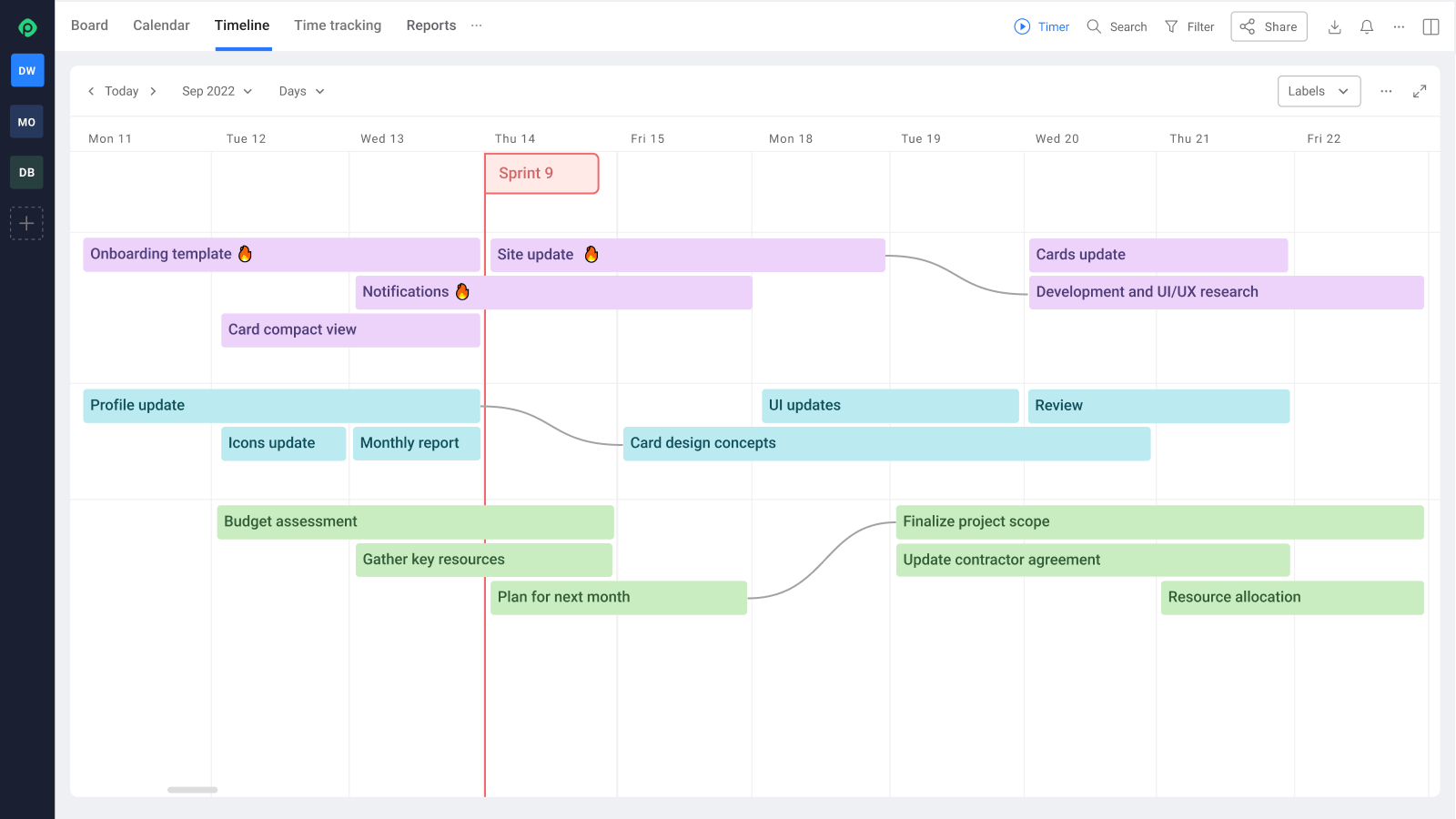Open the Sep 2022 date picker
Viewport: 1456px width, 819px height.
point(217,91)
